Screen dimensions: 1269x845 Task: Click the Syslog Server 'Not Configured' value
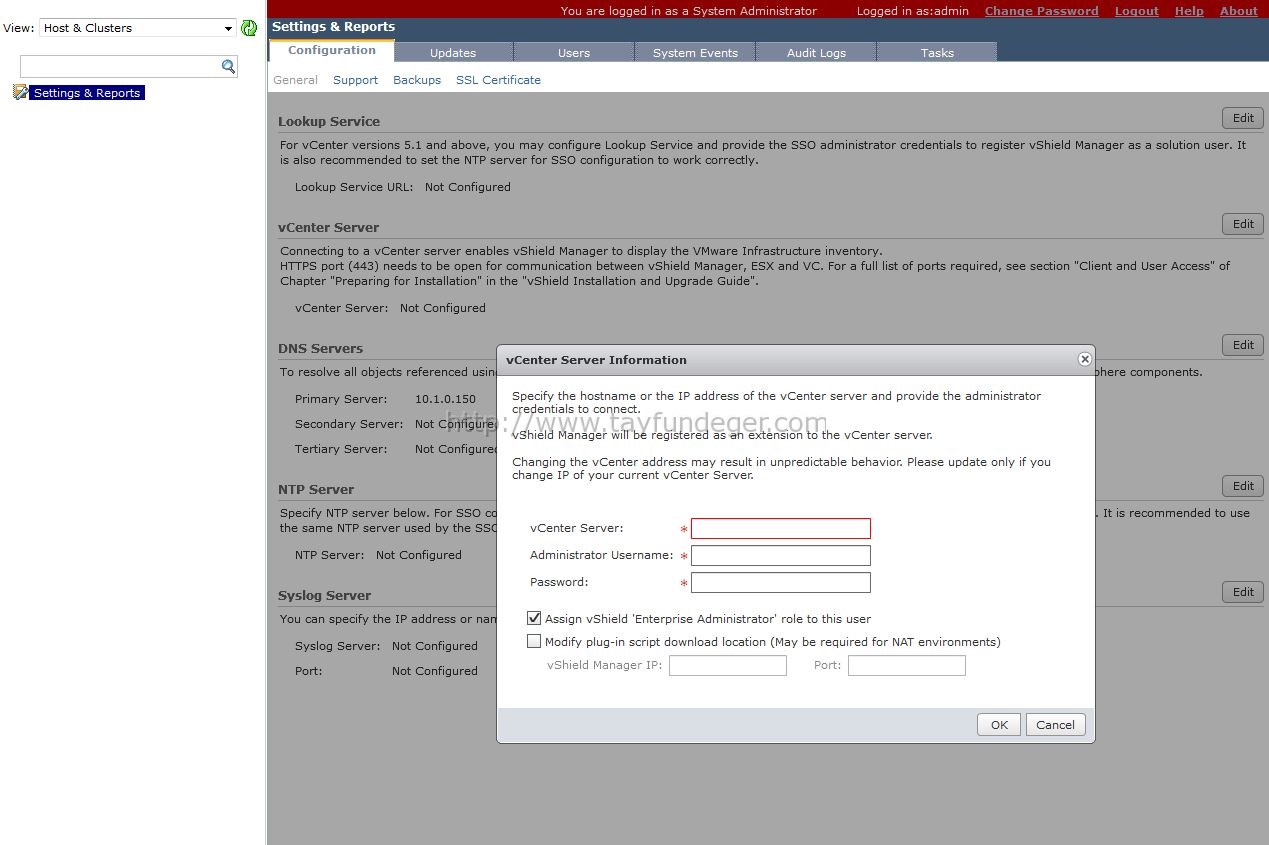(x=434, y=646)
